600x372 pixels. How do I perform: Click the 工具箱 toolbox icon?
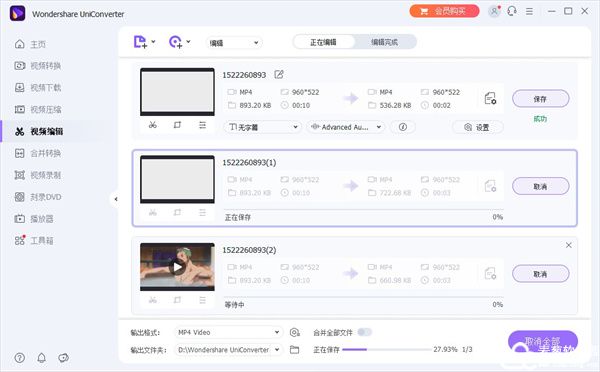click(20, 240)
